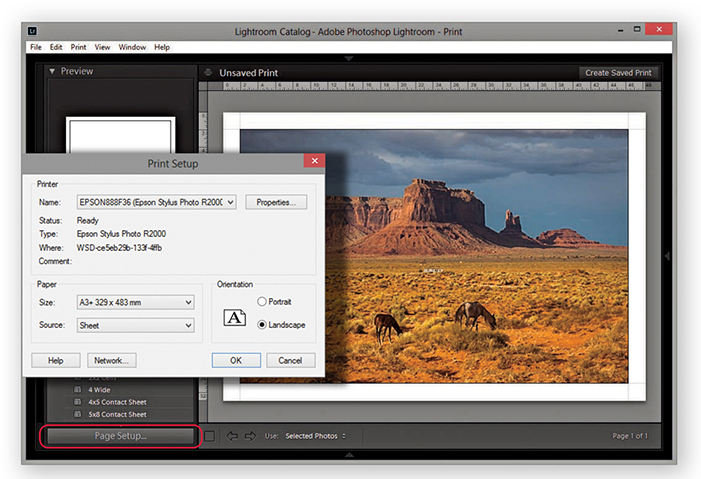Collapse right panel using edge arrow
Image resolution: width=701 pixels, height=479 pixels.
(x=668, y=256)
